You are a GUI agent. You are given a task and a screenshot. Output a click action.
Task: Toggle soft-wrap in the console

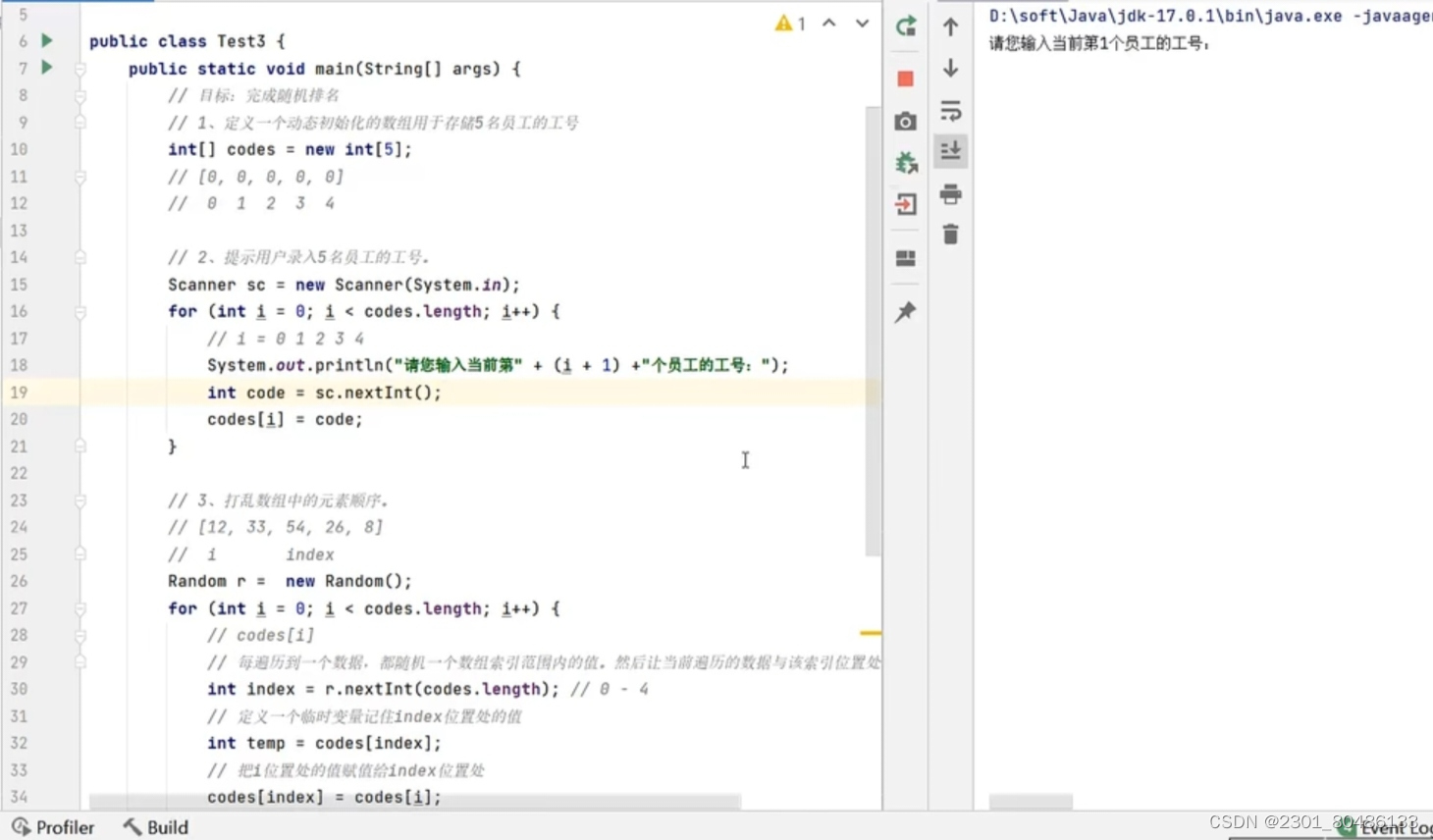click(x=950, y=110)
